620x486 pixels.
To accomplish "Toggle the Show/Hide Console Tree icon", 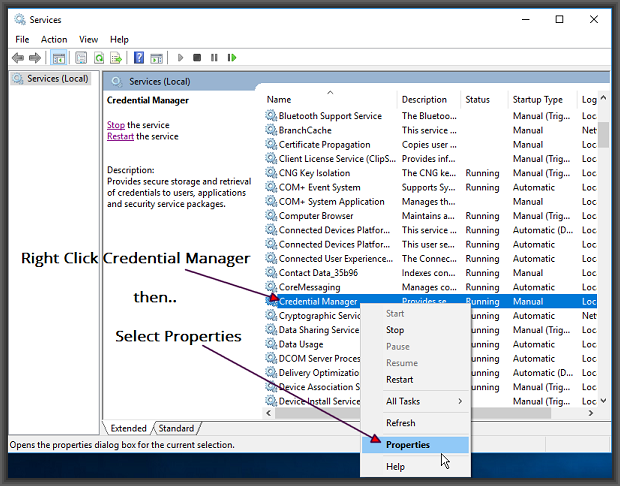I will (x=58, y=58).
